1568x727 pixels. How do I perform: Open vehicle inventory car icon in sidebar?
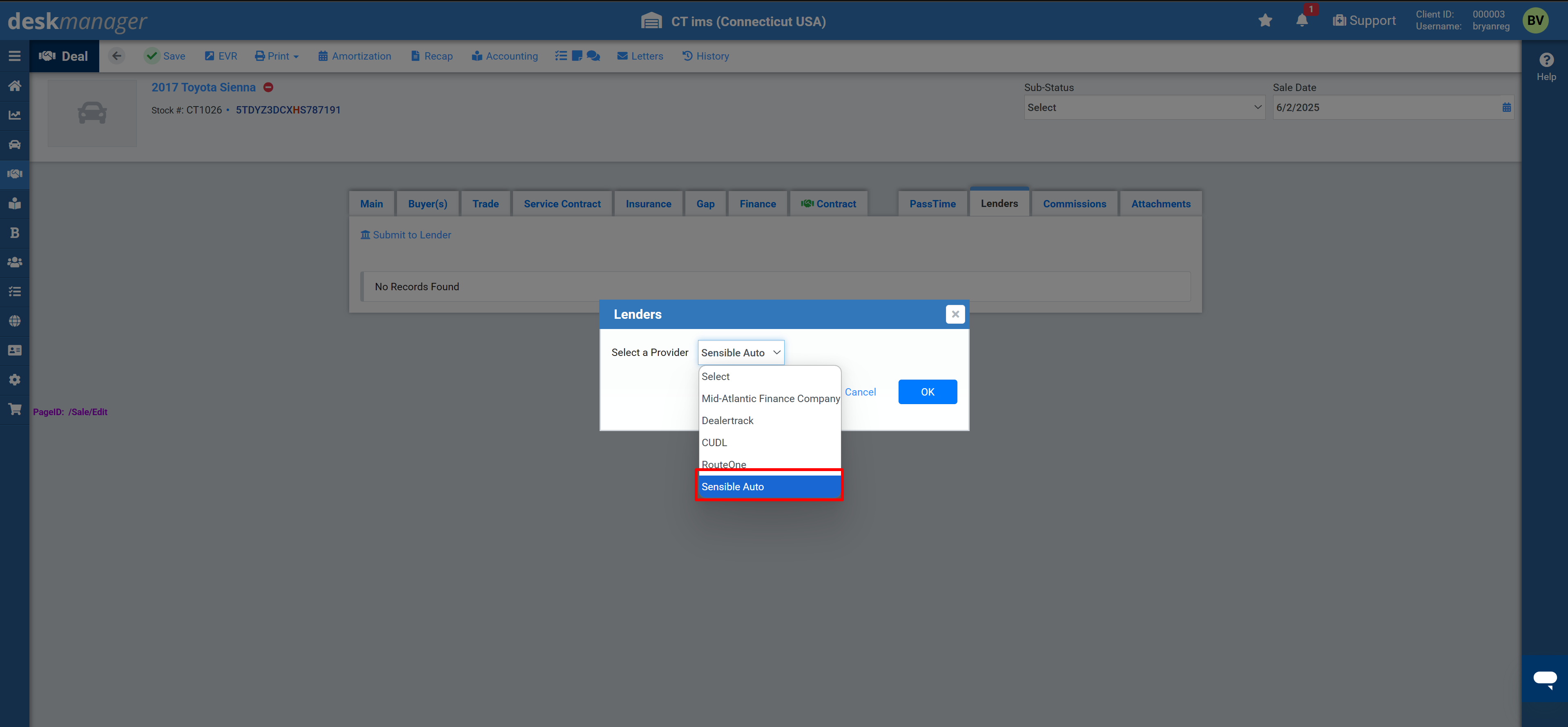tap(15, 145)
